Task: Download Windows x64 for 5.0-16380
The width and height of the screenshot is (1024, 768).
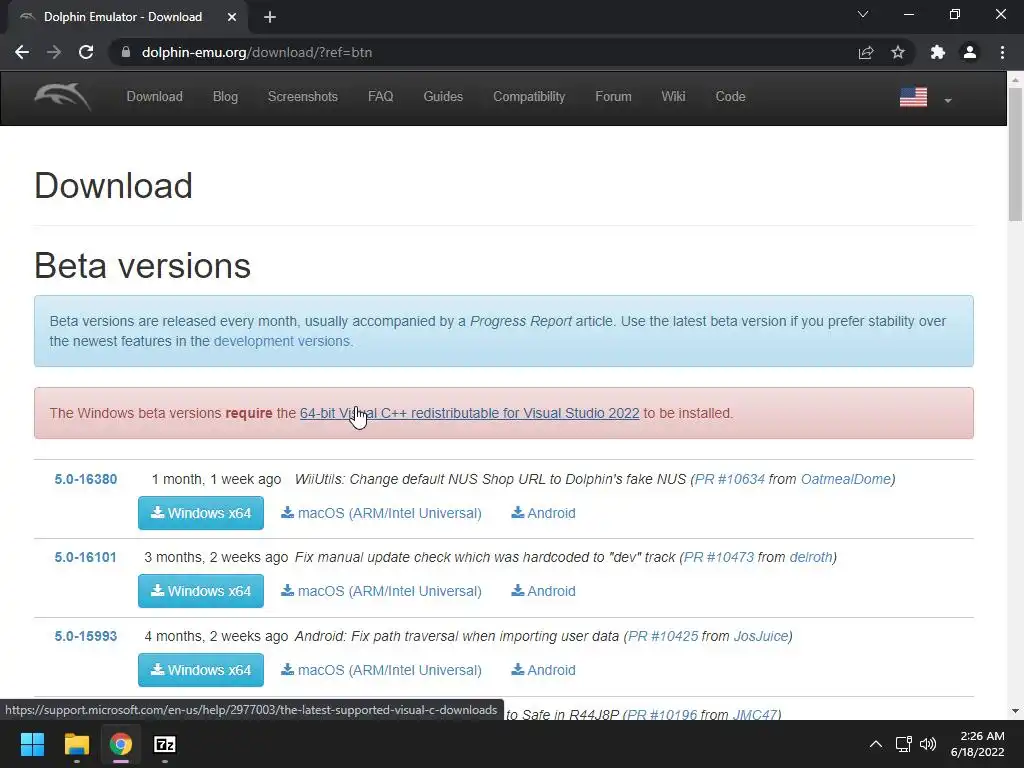Action: tap(200, 513)
